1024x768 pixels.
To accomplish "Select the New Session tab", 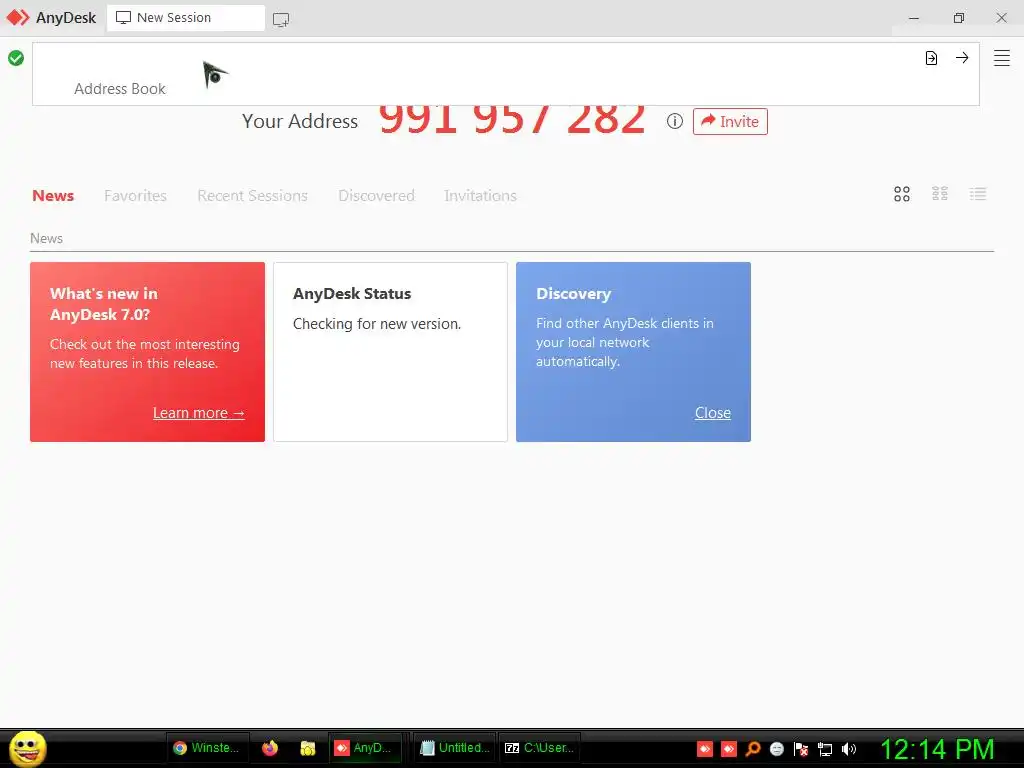I will point(185,18).
